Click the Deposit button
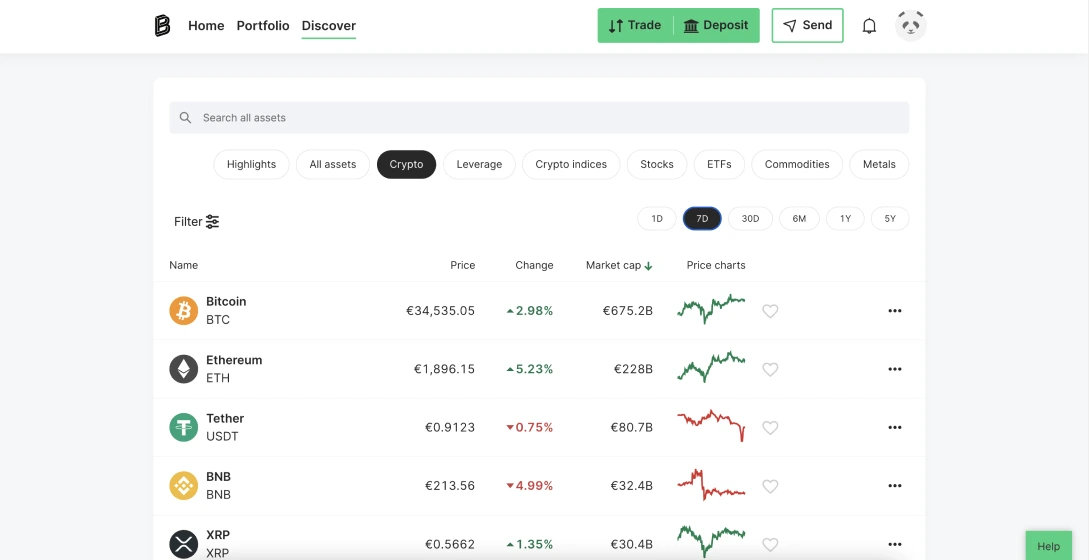 pyautogui.click(x=716, y=26)
